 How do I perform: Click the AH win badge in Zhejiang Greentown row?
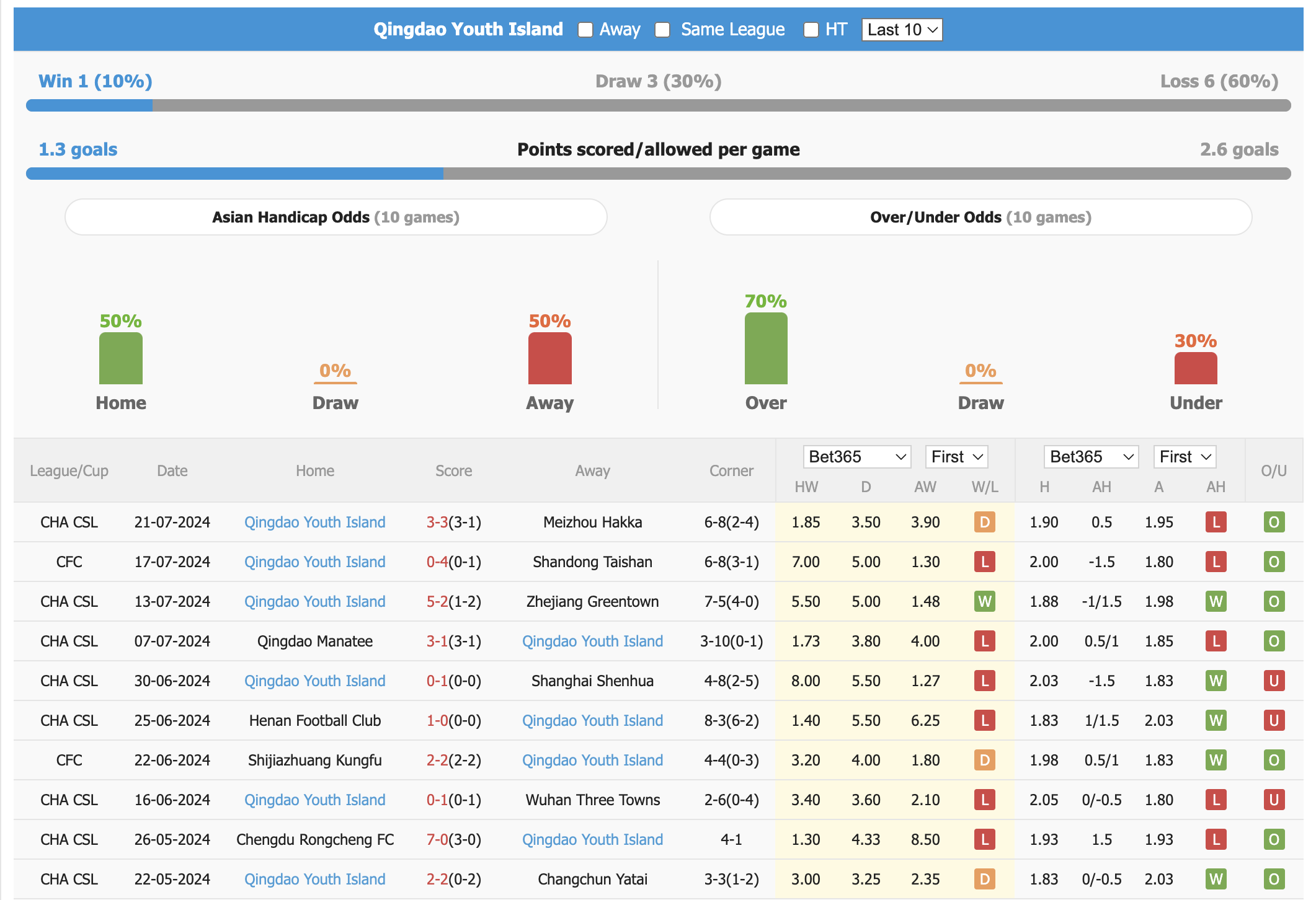1216,602
